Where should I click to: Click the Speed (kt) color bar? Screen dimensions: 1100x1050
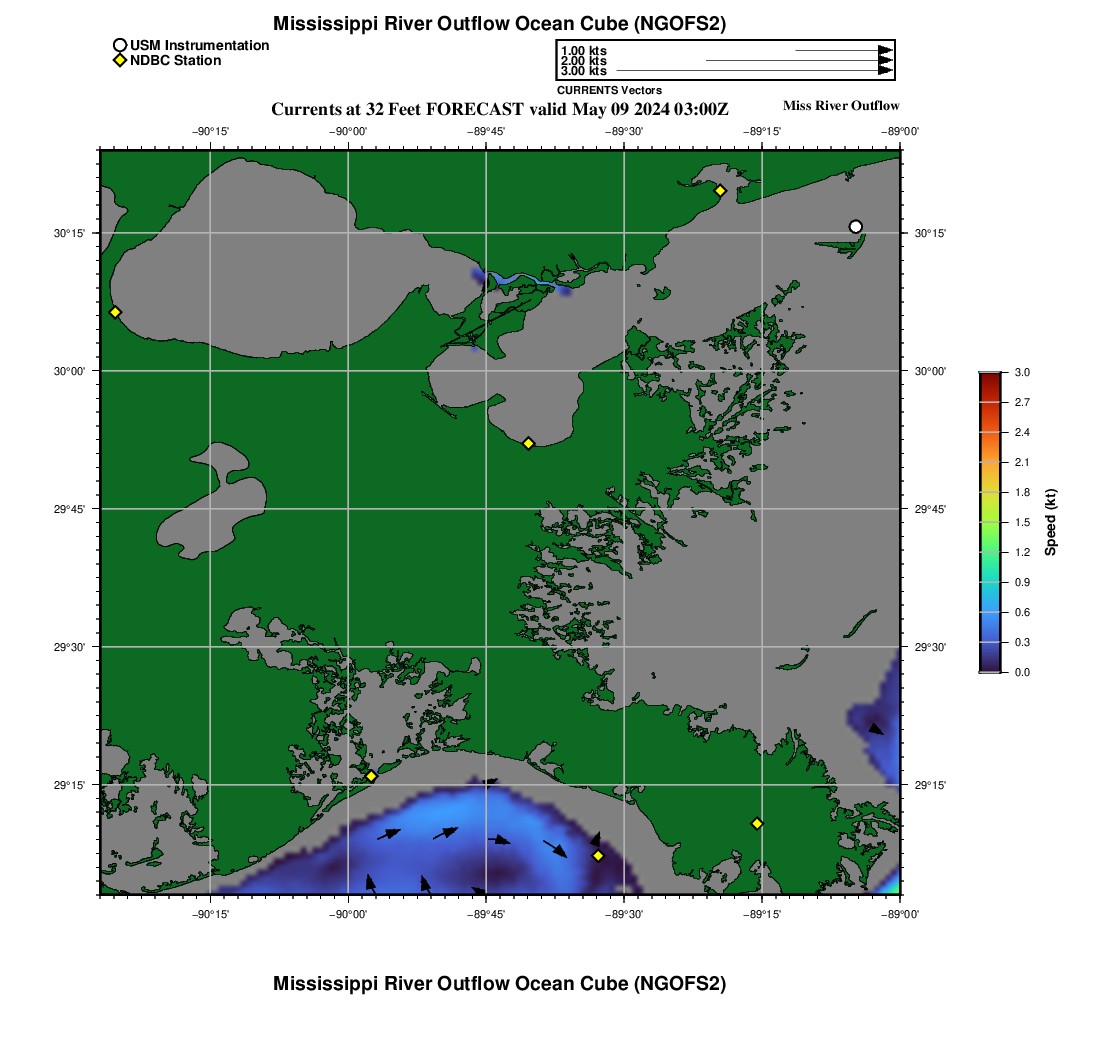pyautogui.click(x=989, y=521)
